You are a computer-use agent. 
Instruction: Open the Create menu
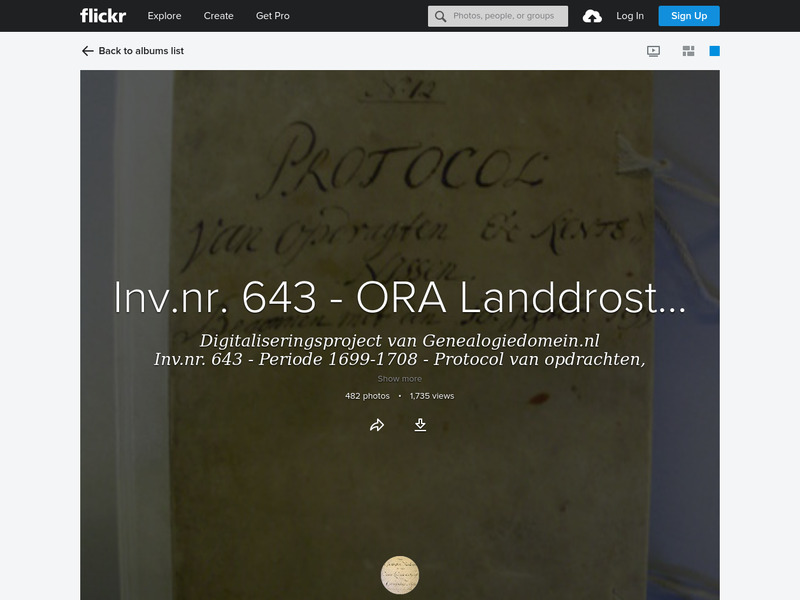coord(218,16)
